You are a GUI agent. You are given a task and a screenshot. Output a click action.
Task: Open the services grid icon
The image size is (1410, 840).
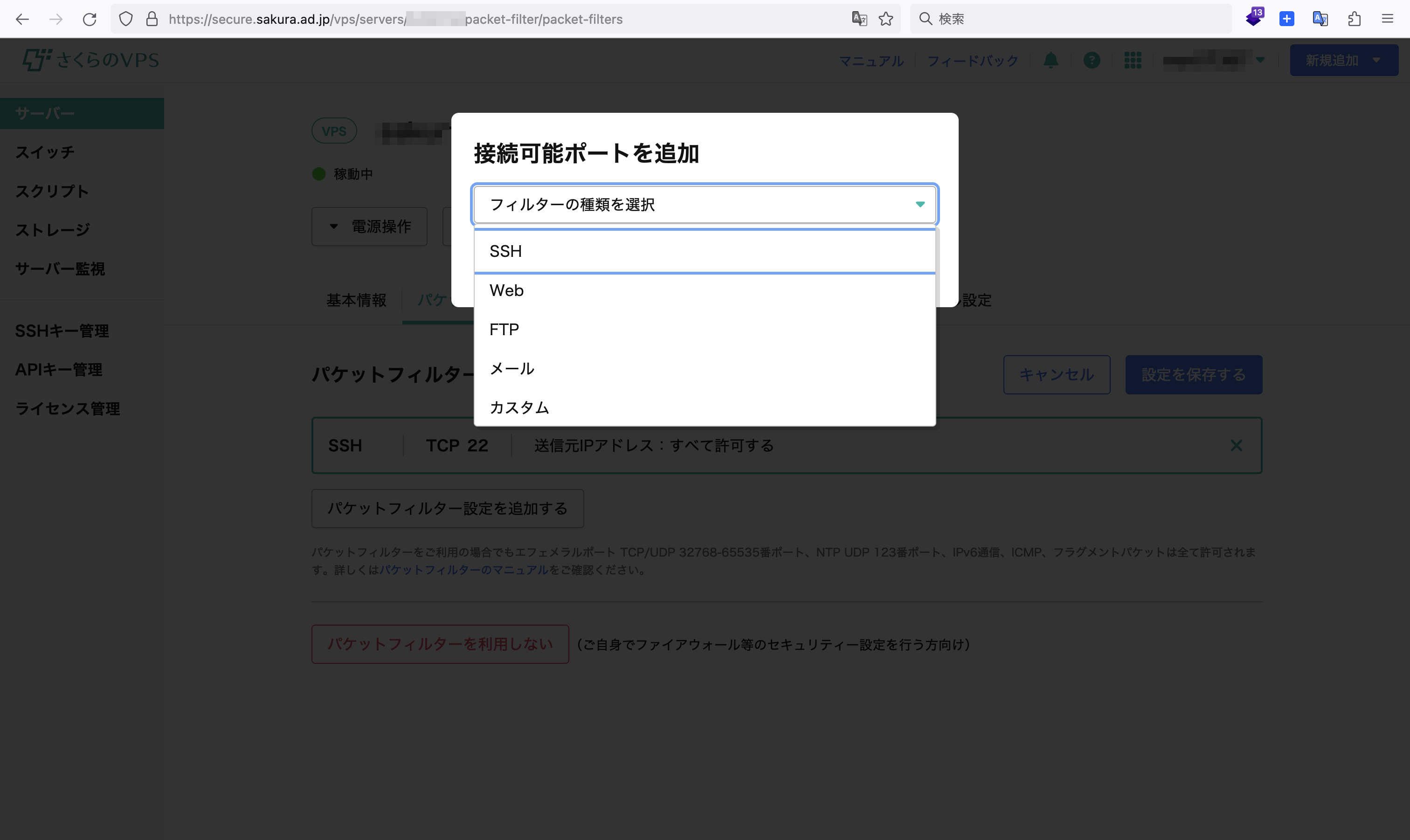tap(1133, 60)
